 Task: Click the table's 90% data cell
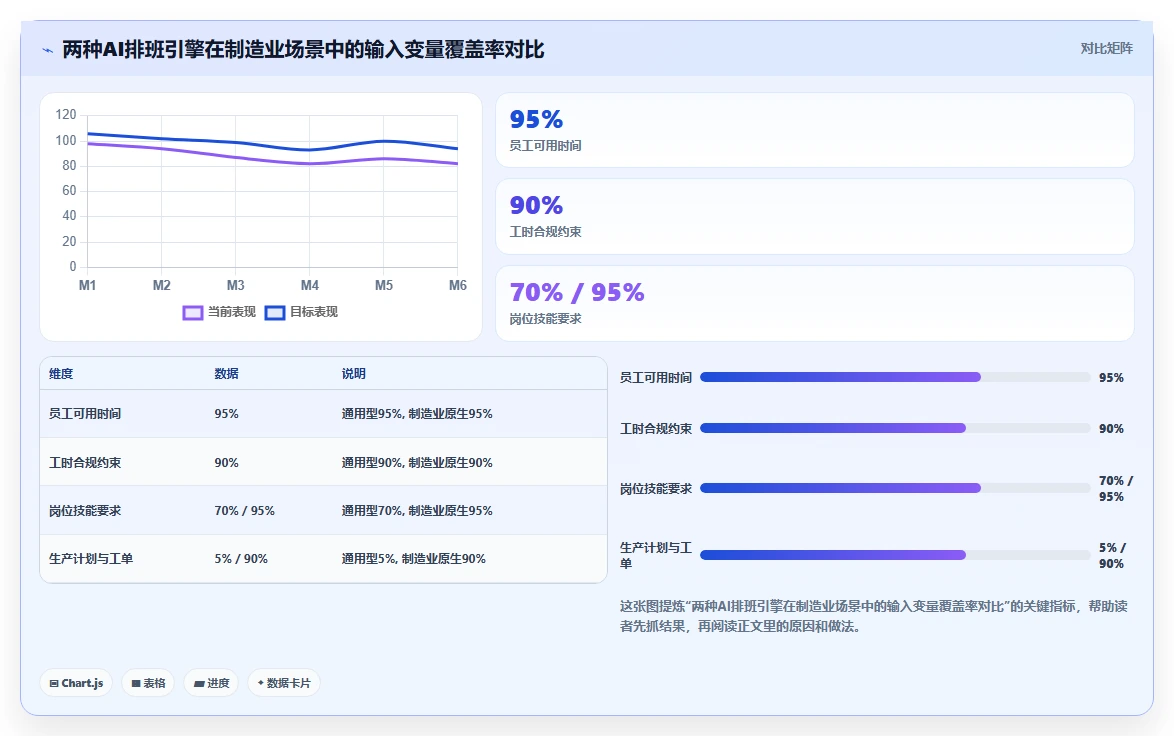[226, 463]
